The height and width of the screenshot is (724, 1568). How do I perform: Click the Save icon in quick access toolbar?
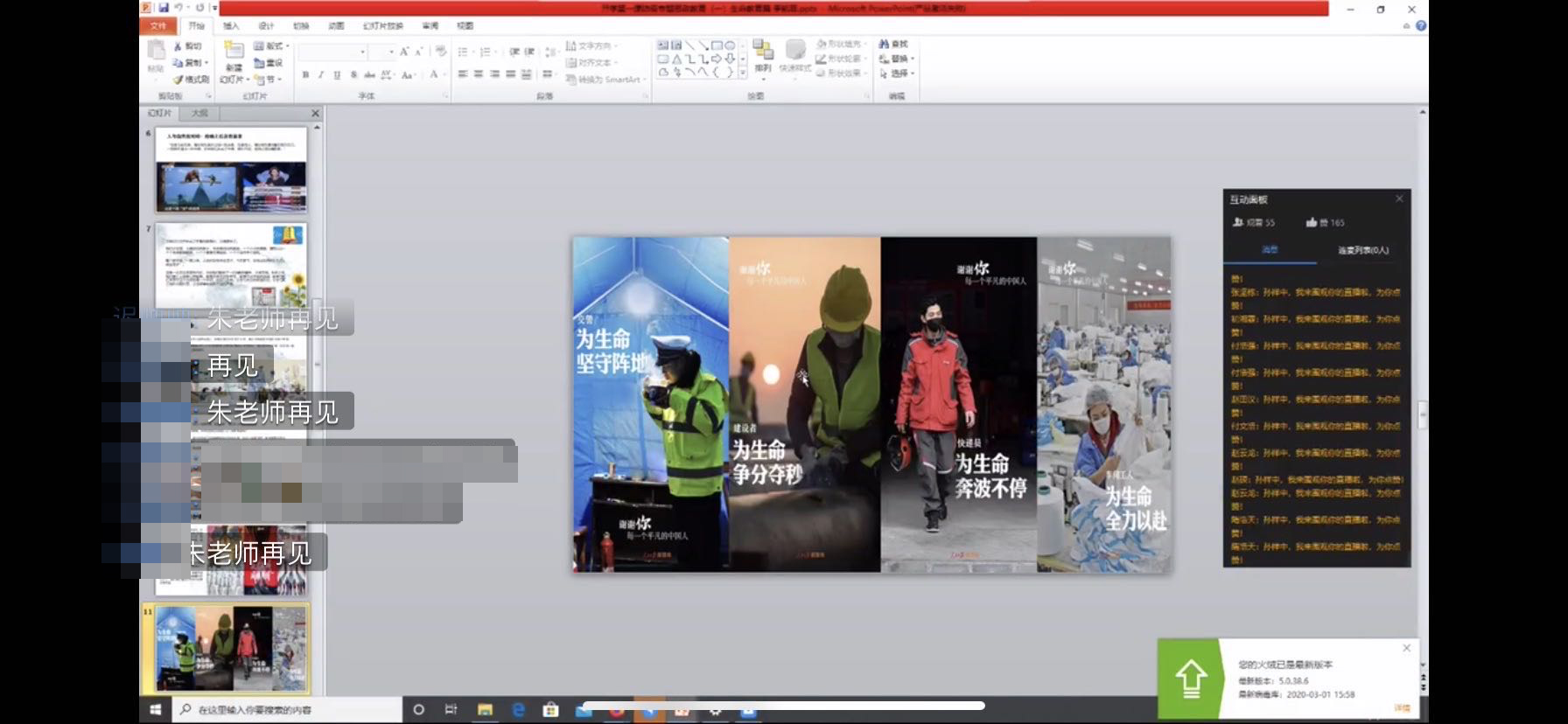[164, 8]
